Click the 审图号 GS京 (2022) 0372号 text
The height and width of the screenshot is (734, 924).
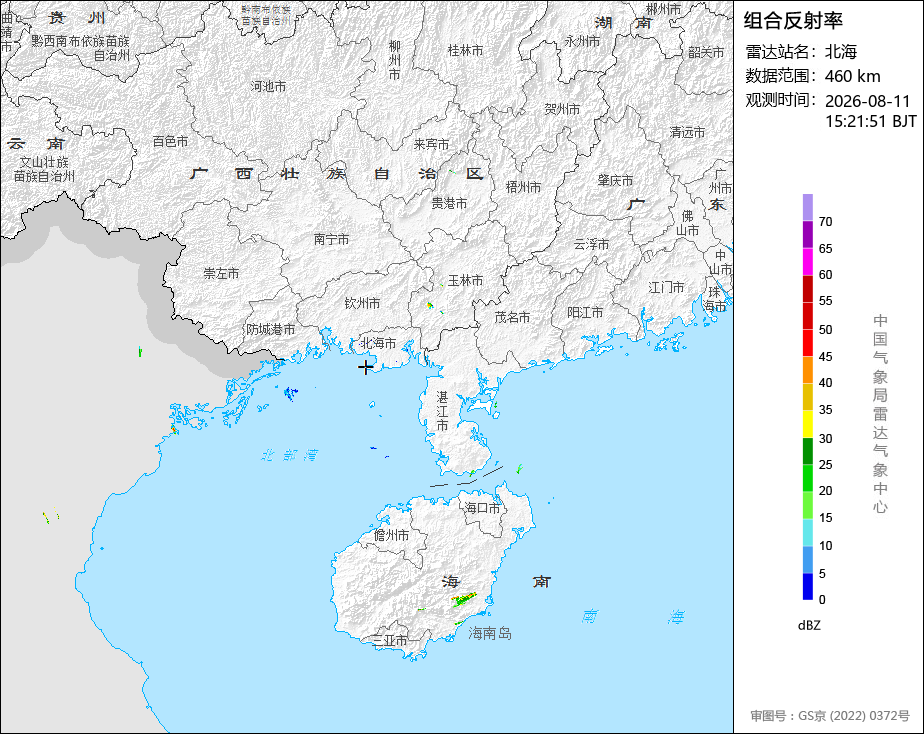point(830,716)
